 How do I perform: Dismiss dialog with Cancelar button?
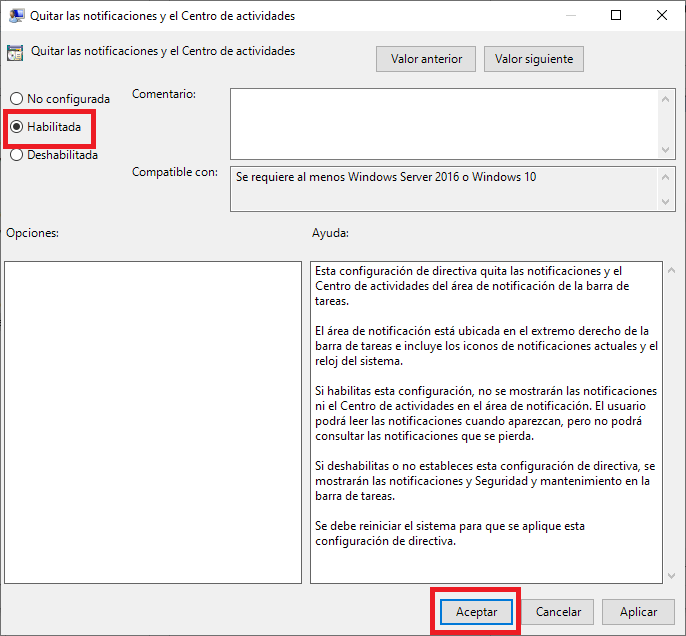558,612
